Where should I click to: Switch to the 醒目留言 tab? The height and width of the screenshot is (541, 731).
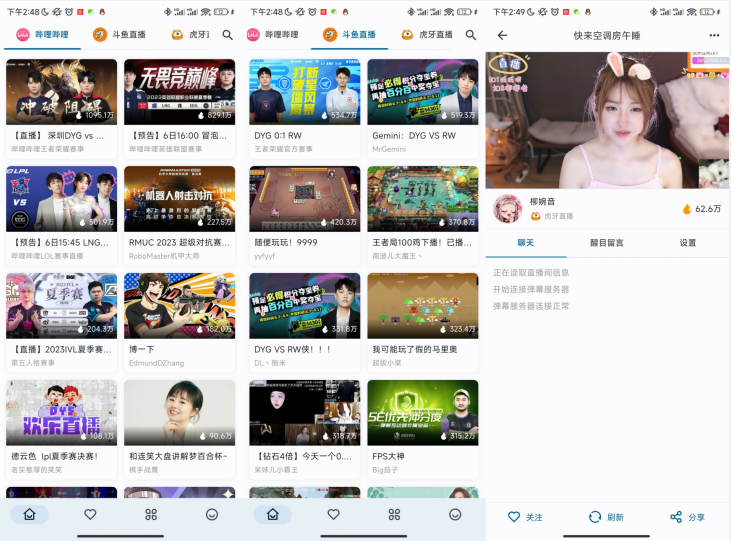[607, 243]
